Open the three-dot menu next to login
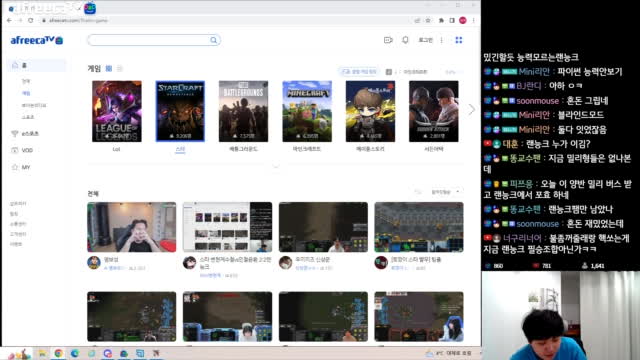Image resolution: width=640 pixels, height=360 pixels. [442, 40]
